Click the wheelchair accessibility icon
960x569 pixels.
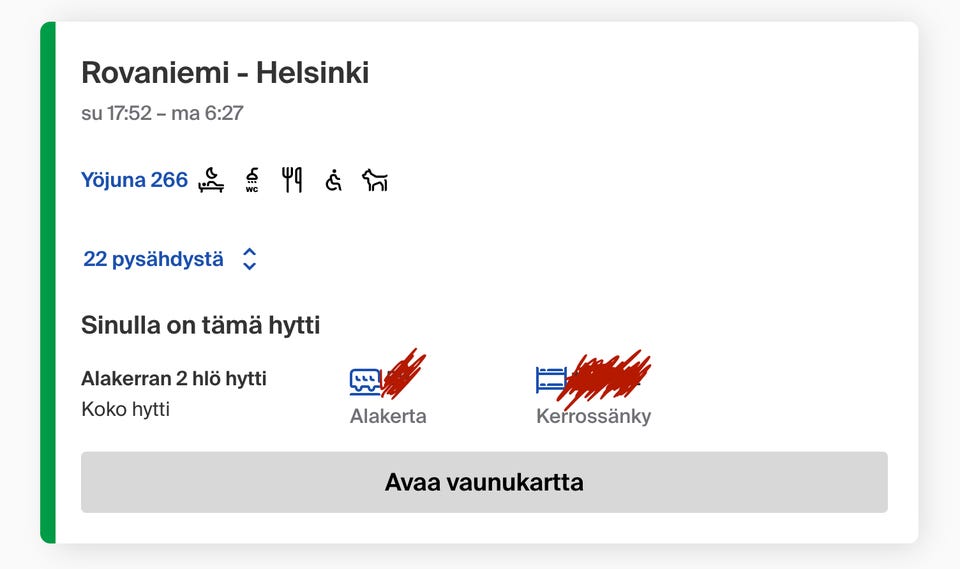(x=334, y=180)
